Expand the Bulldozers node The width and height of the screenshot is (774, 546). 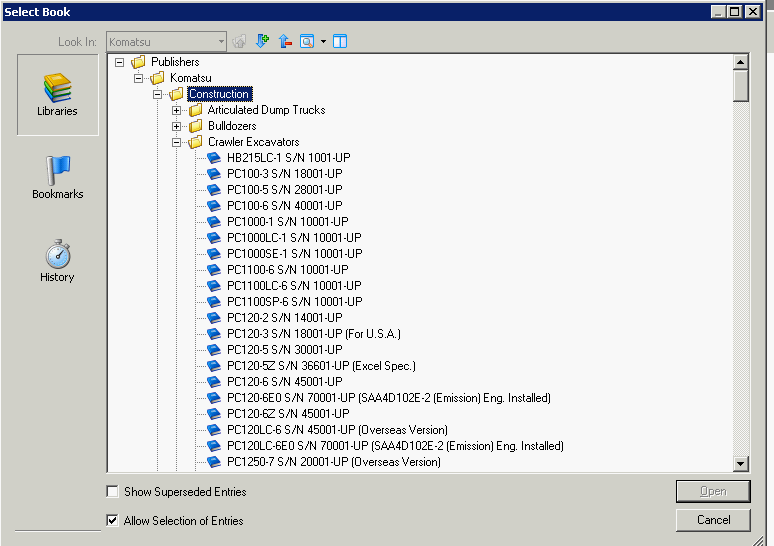(176, 126)
